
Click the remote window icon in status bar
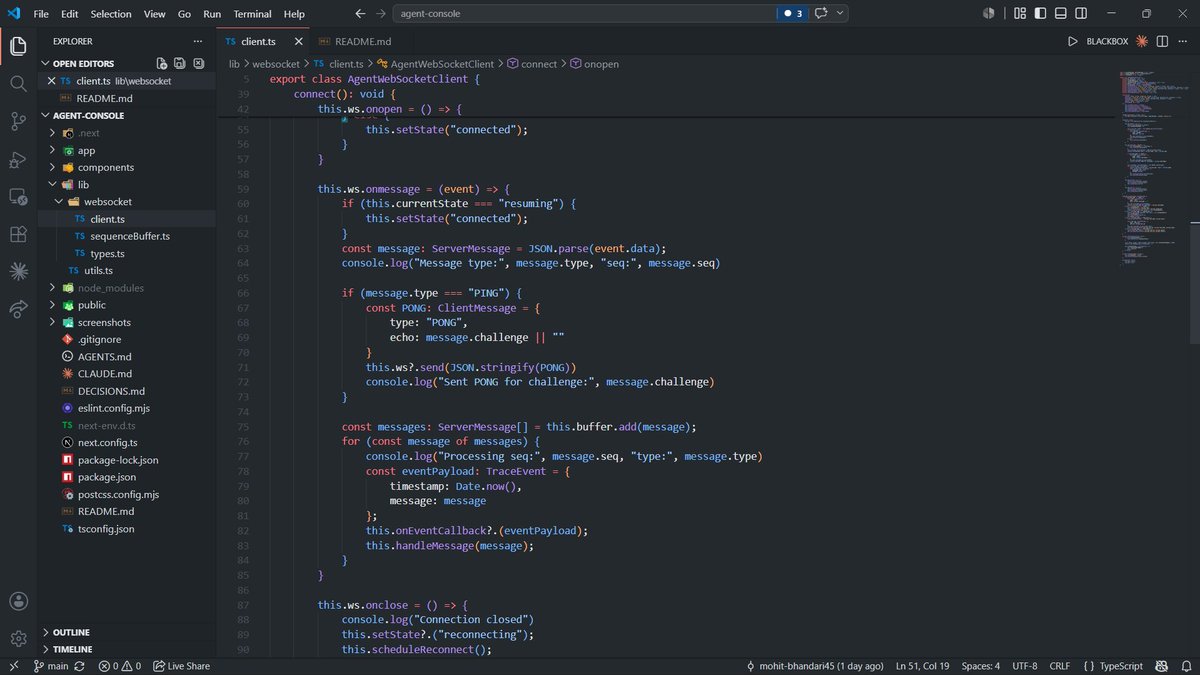[12, 666]
